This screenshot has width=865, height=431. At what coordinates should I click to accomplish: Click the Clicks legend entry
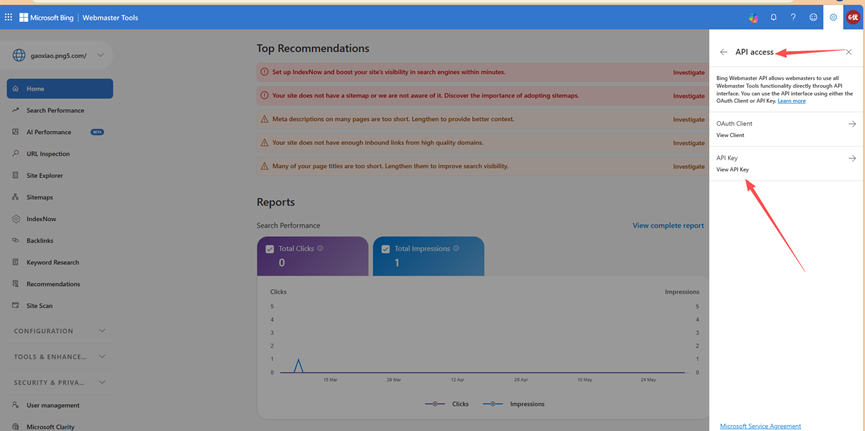[x=447, y=404]
